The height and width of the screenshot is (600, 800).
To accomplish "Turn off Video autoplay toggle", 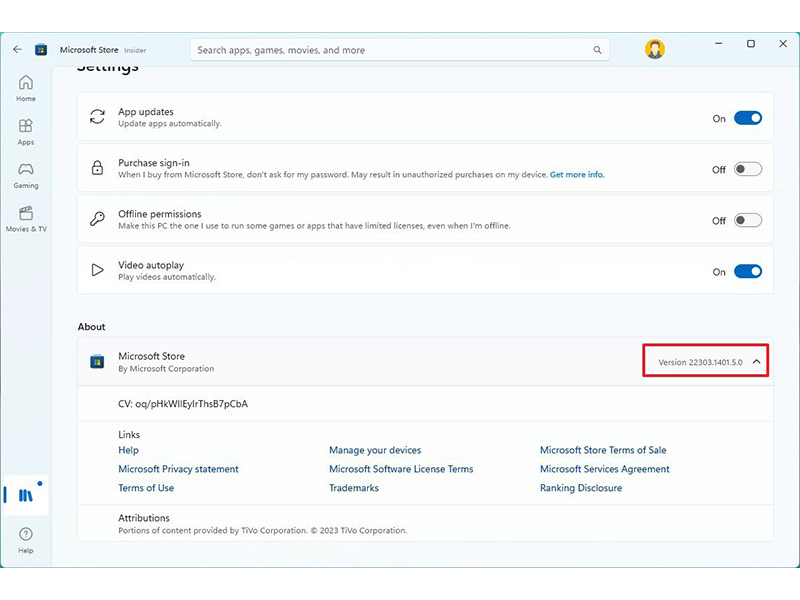I will 747,271.
